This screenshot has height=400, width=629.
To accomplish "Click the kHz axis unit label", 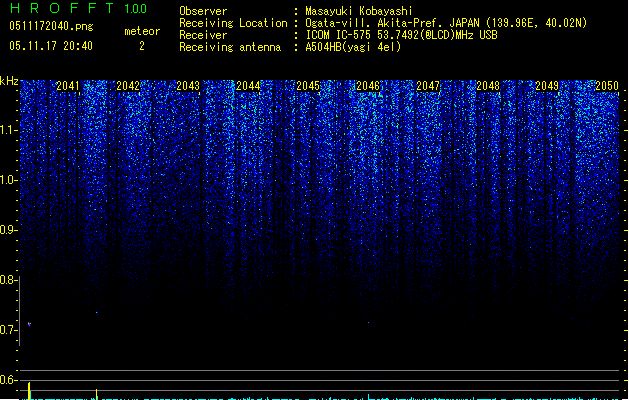I will tap(9, 81).
